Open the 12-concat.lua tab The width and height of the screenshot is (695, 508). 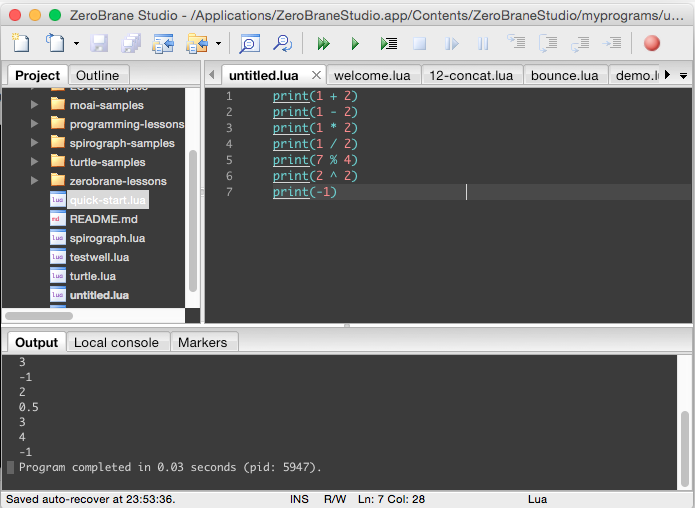point(471,75)
